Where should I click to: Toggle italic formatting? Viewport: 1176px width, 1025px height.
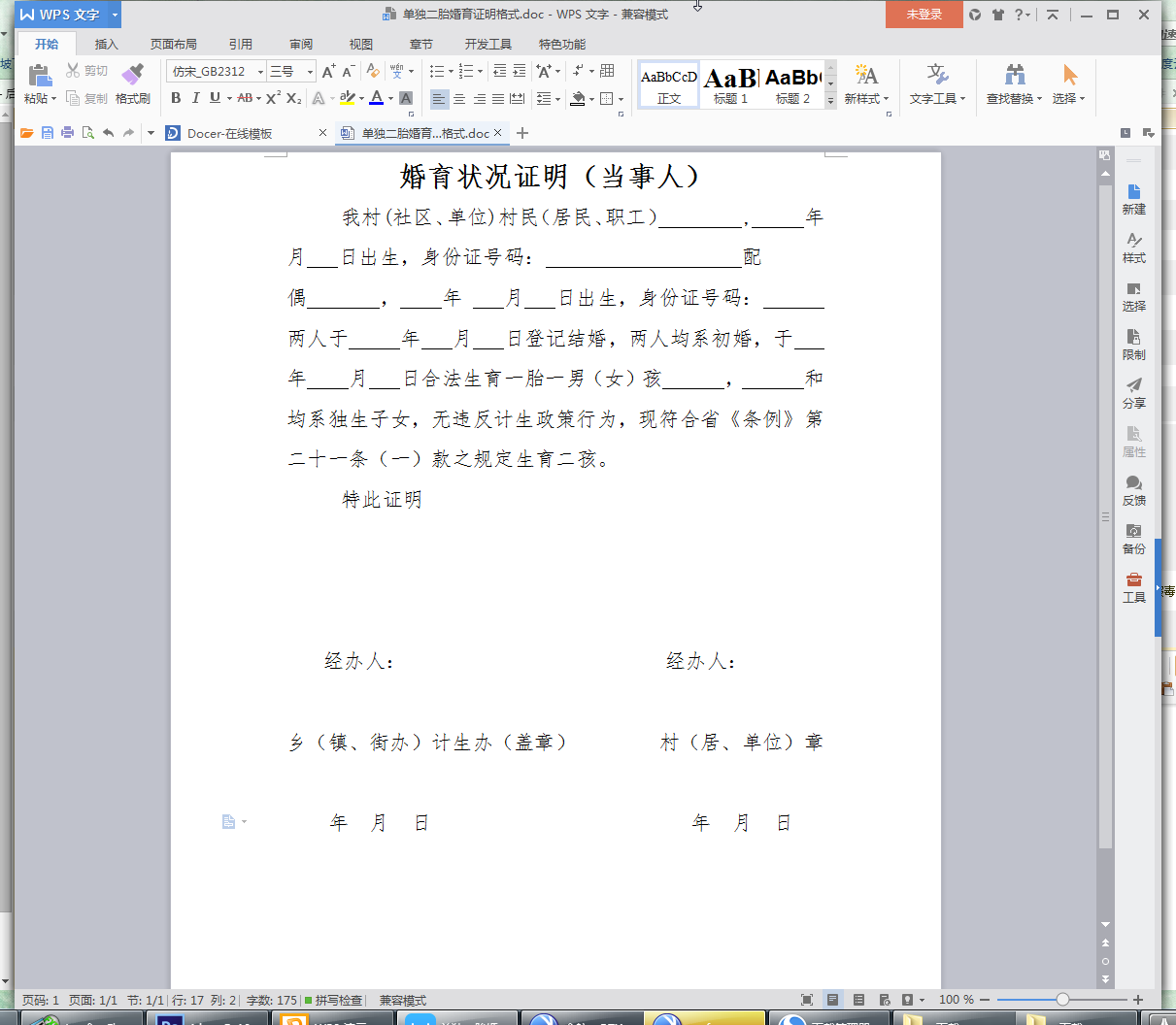pyautogui.click(x=195, y=98)
